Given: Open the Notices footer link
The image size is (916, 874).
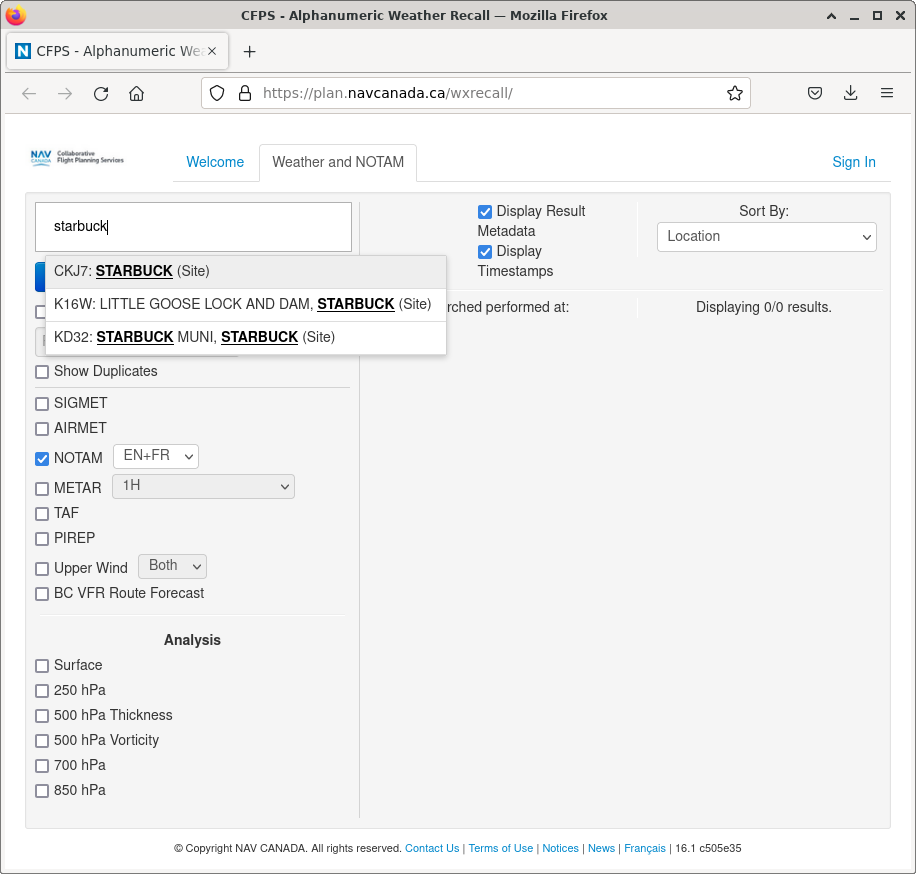Looking at the screenshot, I should click(x=560, y=848).
